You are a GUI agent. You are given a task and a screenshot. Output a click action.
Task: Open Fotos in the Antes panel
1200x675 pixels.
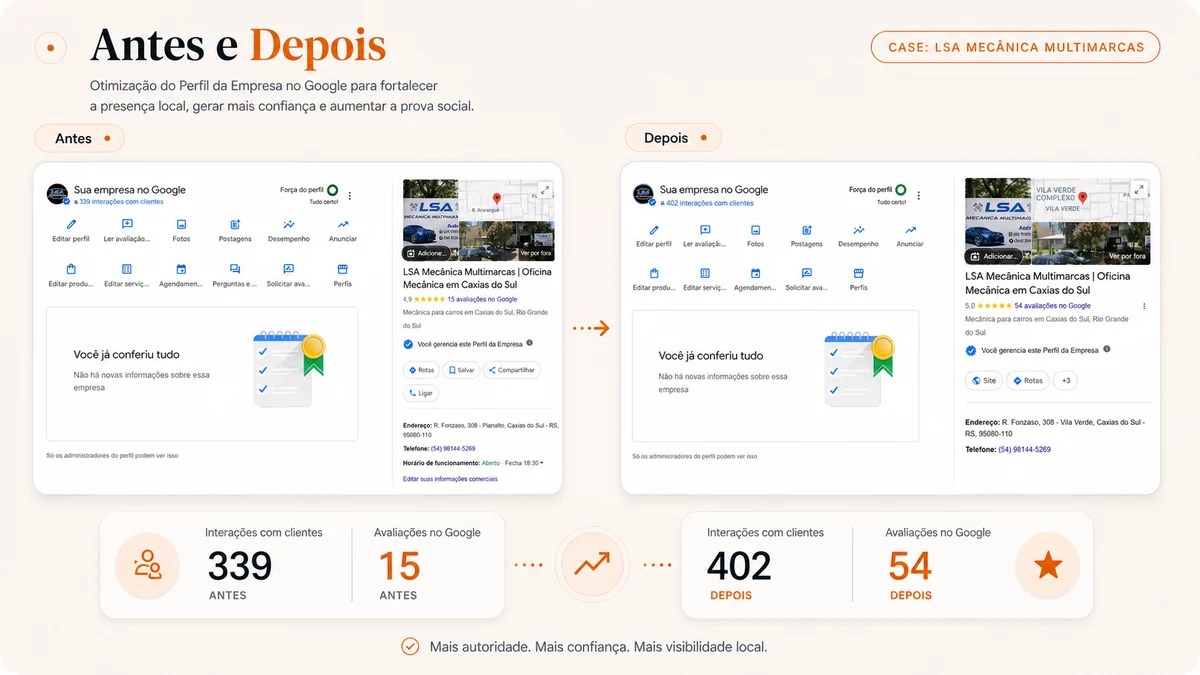pyautogui.click(x=181, y=231)
